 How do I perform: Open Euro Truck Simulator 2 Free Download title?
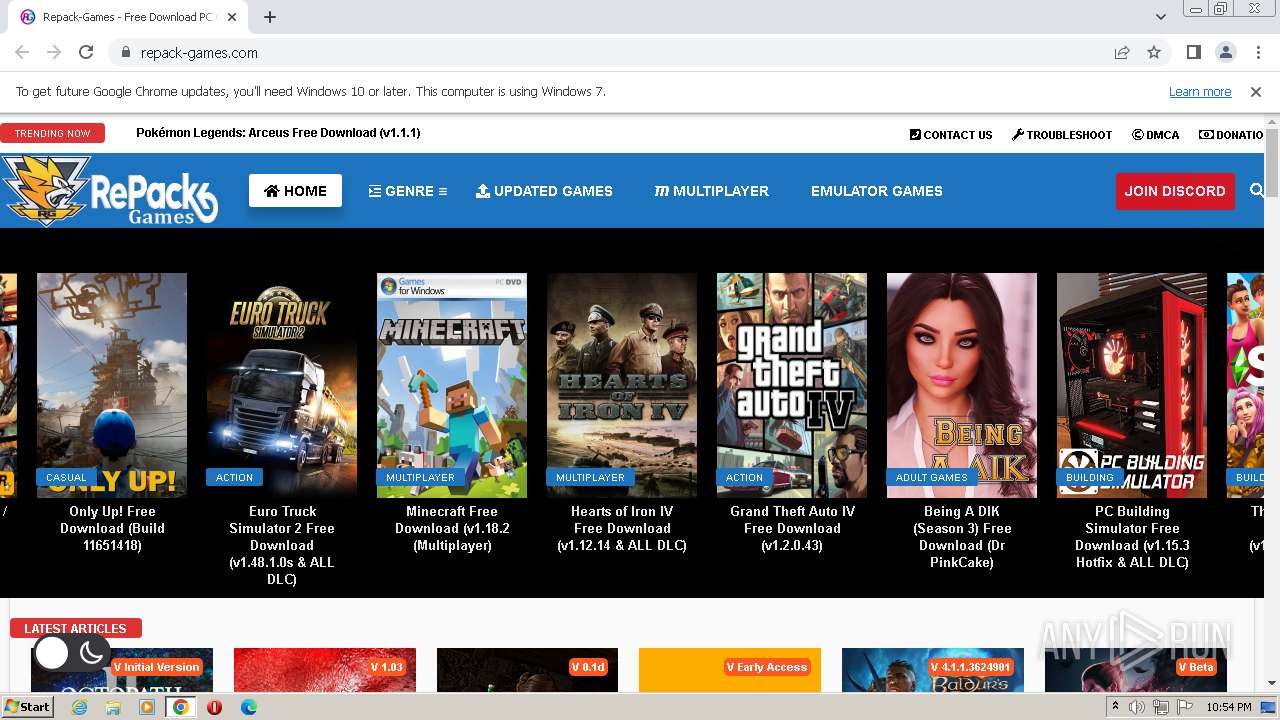(282, 545)
